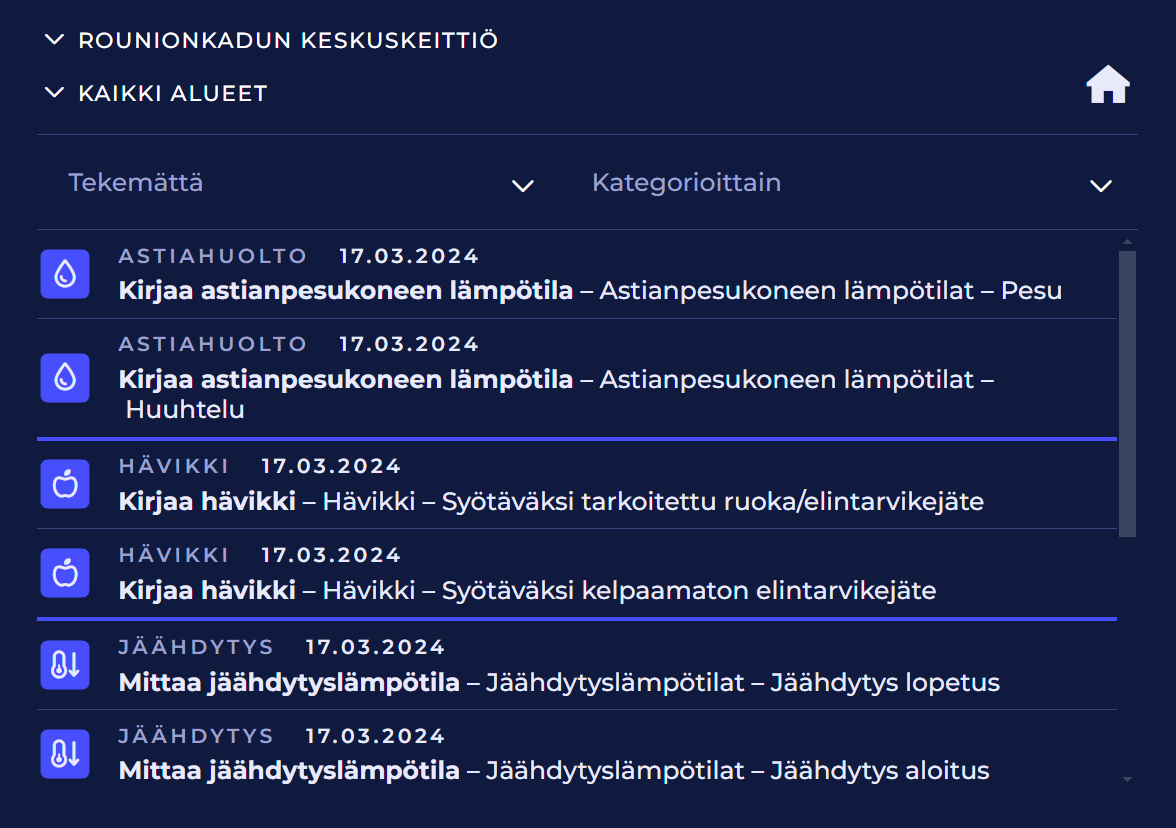This screenshot has width=1176, height=828.
Task: Click the scrollbar down arrow
Action: [x=1127, y=778]
